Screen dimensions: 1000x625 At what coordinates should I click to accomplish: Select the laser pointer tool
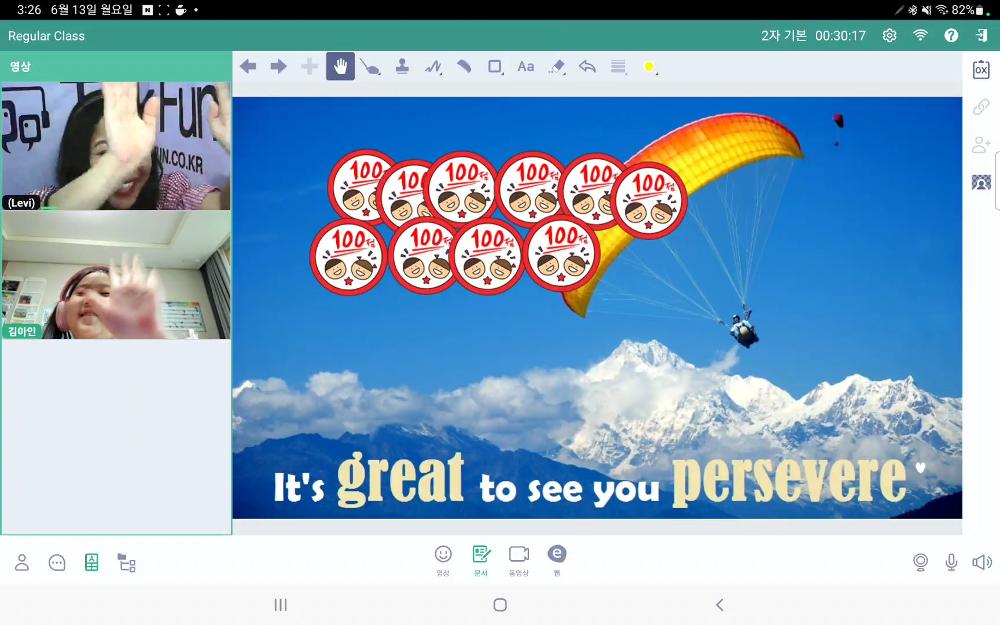click(x=371, y=67)
